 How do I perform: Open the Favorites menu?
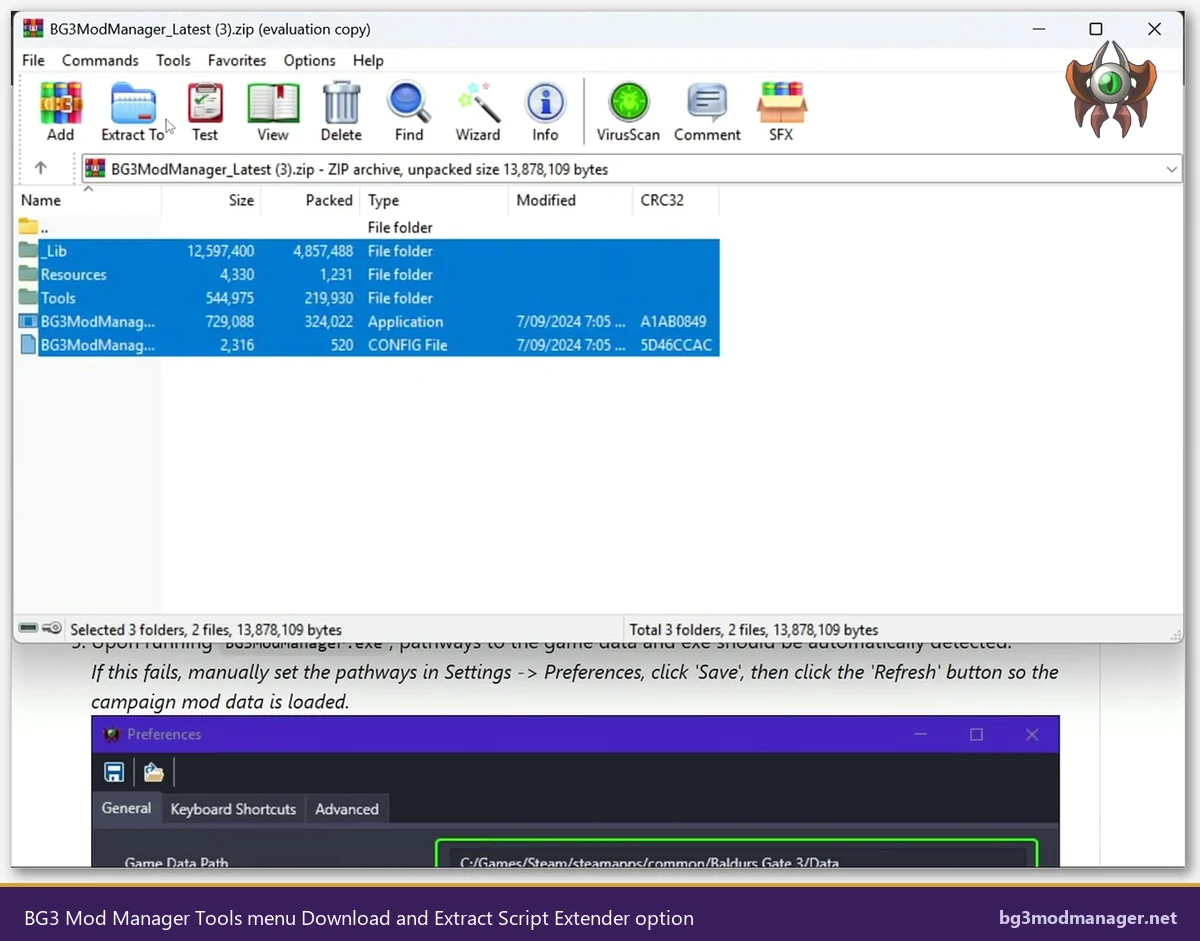[237, 60]
